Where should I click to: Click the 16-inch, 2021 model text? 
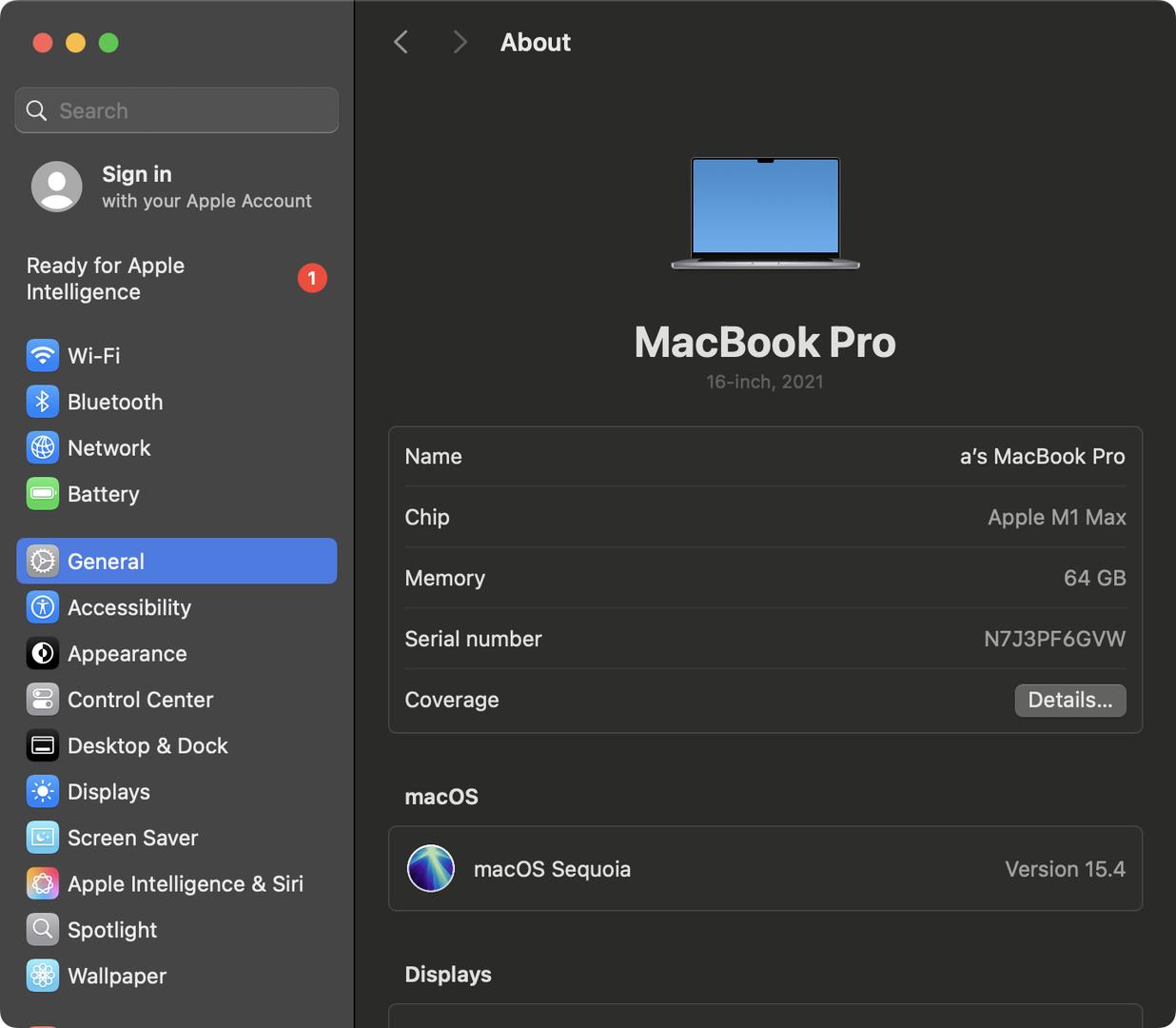tap(765, 382)
